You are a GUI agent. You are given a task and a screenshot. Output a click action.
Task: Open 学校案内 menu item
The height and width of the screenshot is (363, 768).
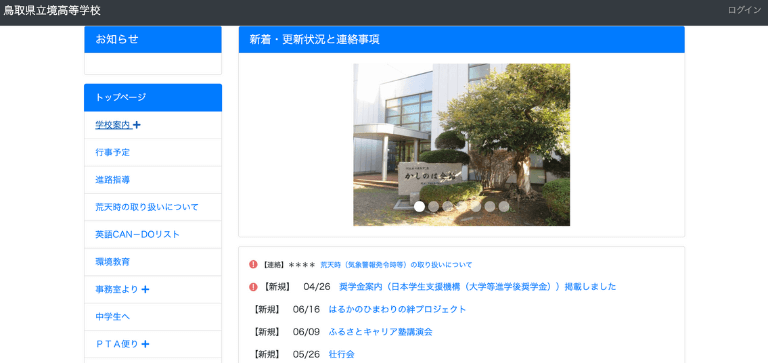click(113, 125)
